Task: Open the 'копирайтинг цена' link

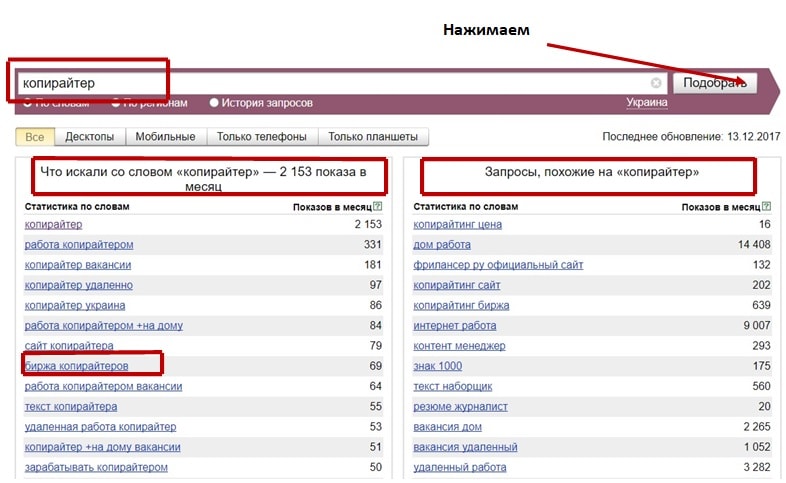Action: click(457, 224)
